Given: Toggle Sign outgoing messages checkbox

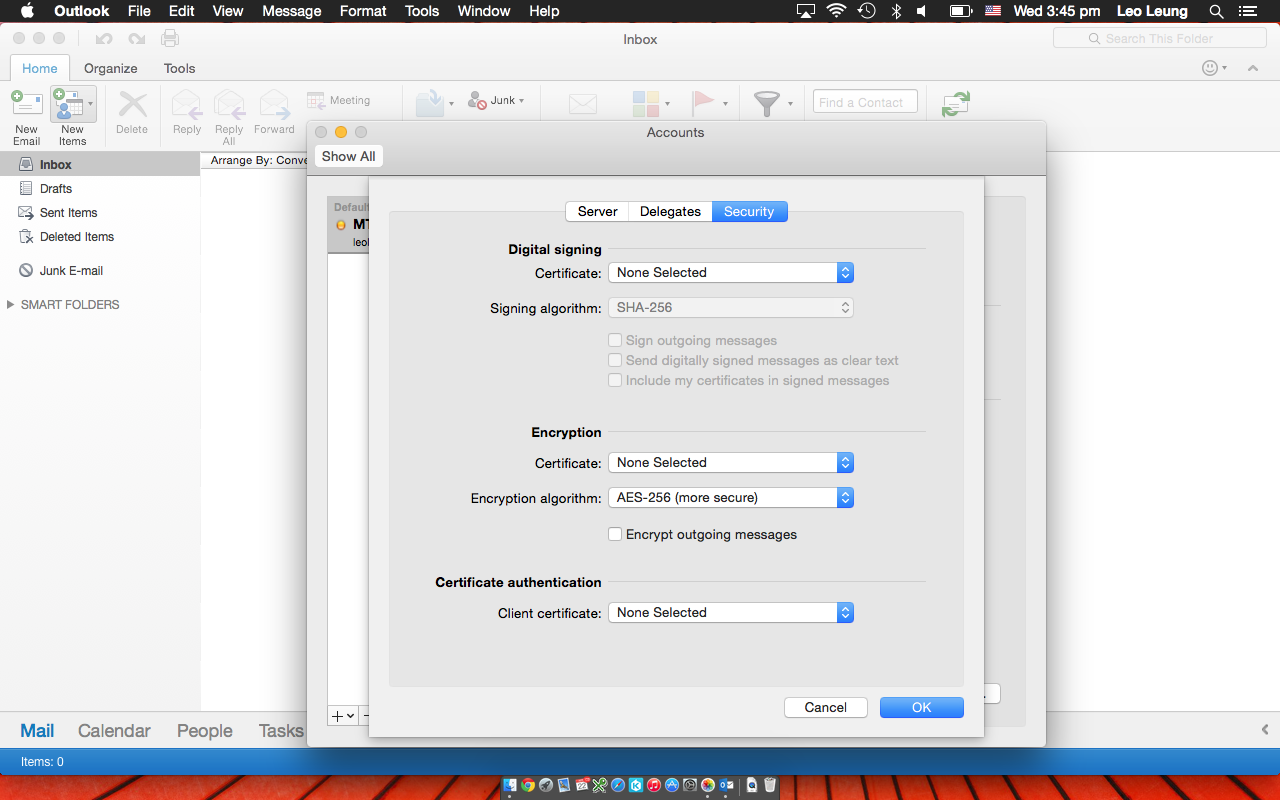Looking at the screenshot, I should click(x=615, y=340).
